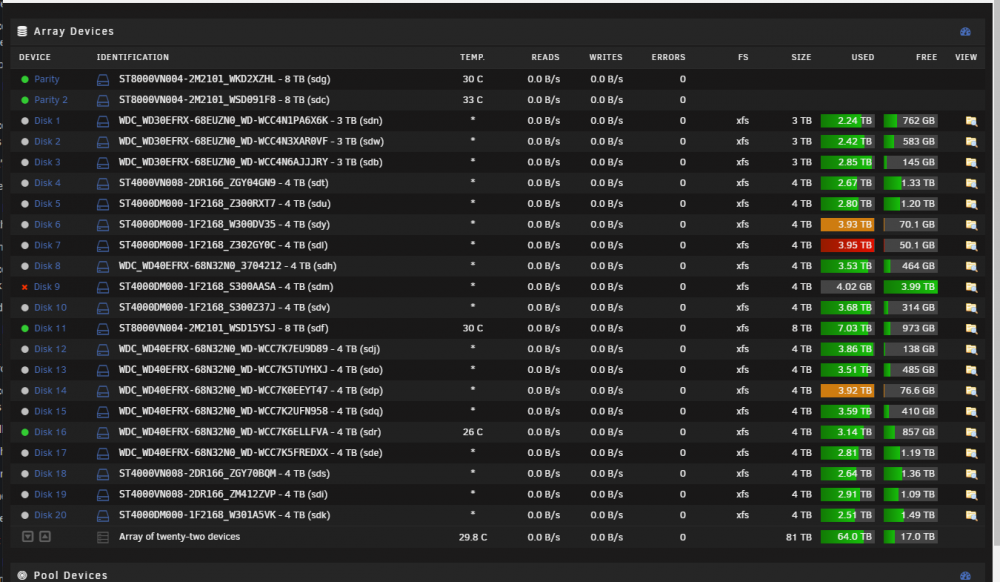Viewport: 1000px width, 582px height.
Task: Click Disk 13 drive identification icon
Action: [x=103, y=370]
